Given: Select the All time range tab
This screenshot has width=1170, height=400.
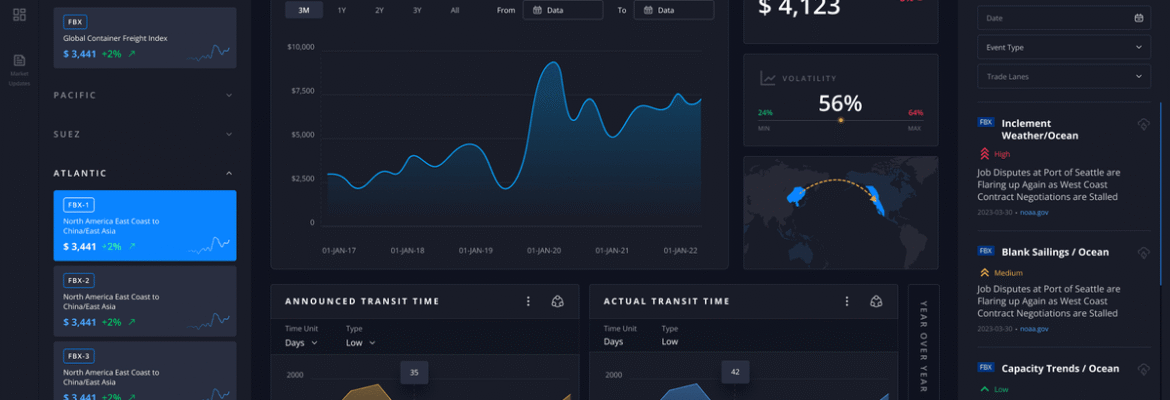Looking at the screenshot, I should point(454,10).
